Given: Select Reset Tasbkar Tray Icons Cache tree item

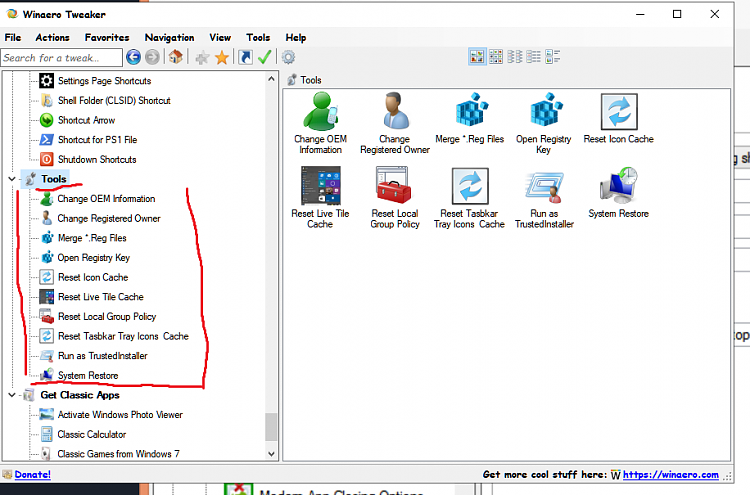Looking at the screenshot, I should 123,336.
